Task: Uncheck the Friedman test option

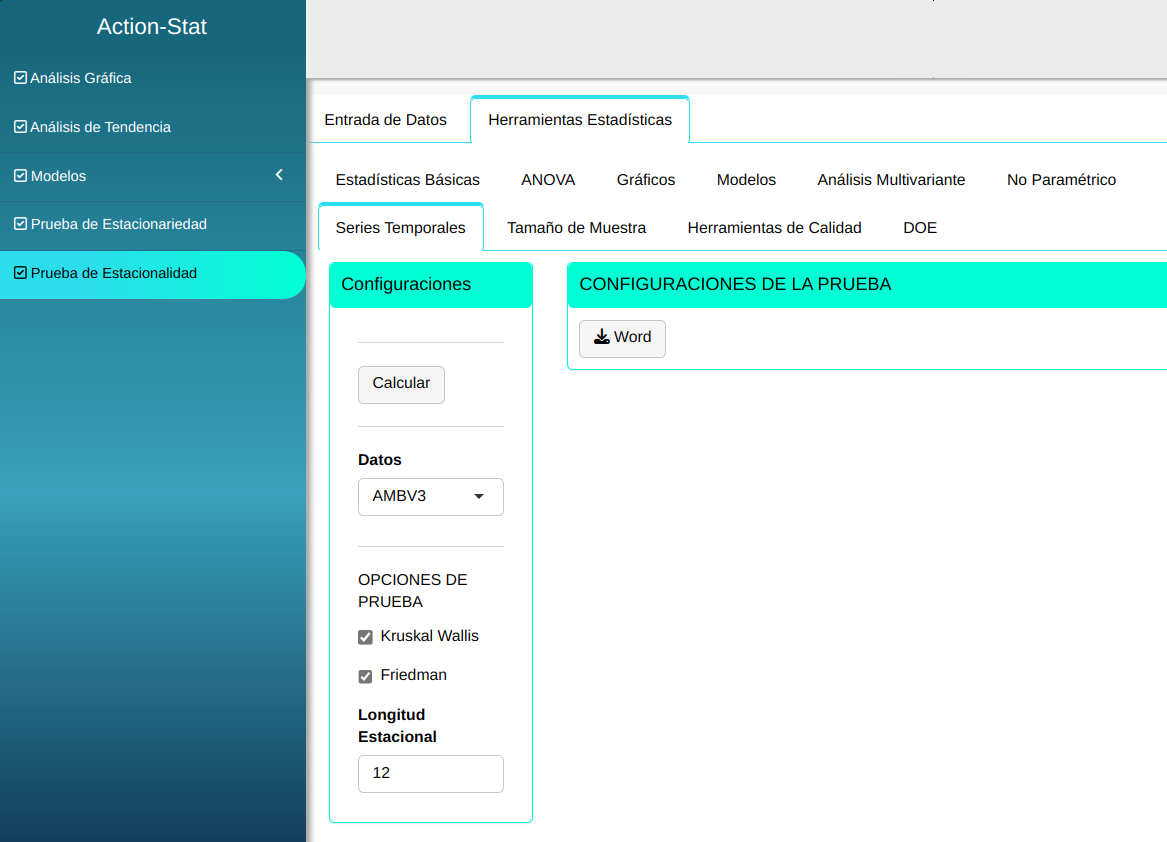Action: (365, 676)
